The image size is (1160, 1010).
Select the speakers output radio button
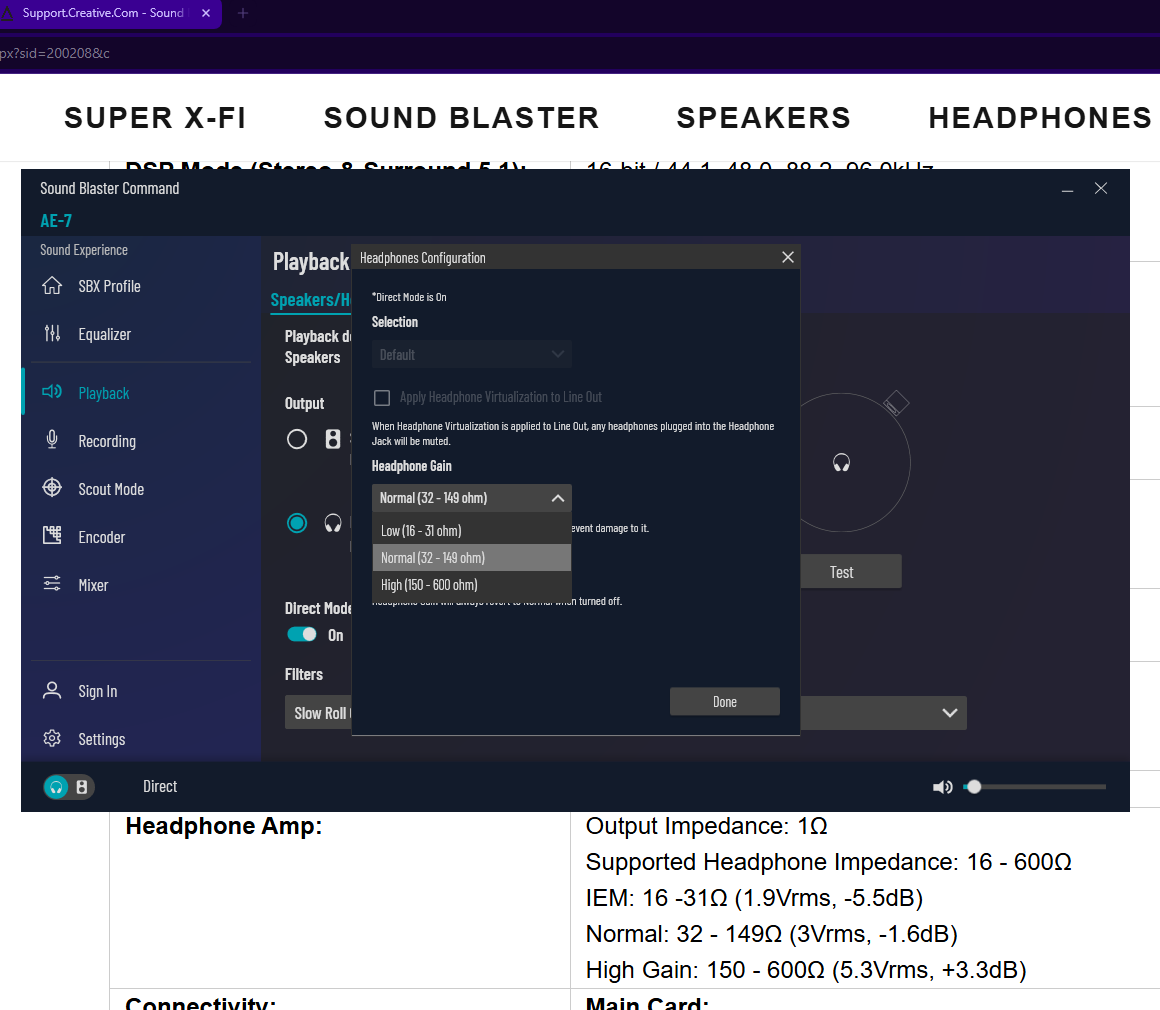pos(297,440)
